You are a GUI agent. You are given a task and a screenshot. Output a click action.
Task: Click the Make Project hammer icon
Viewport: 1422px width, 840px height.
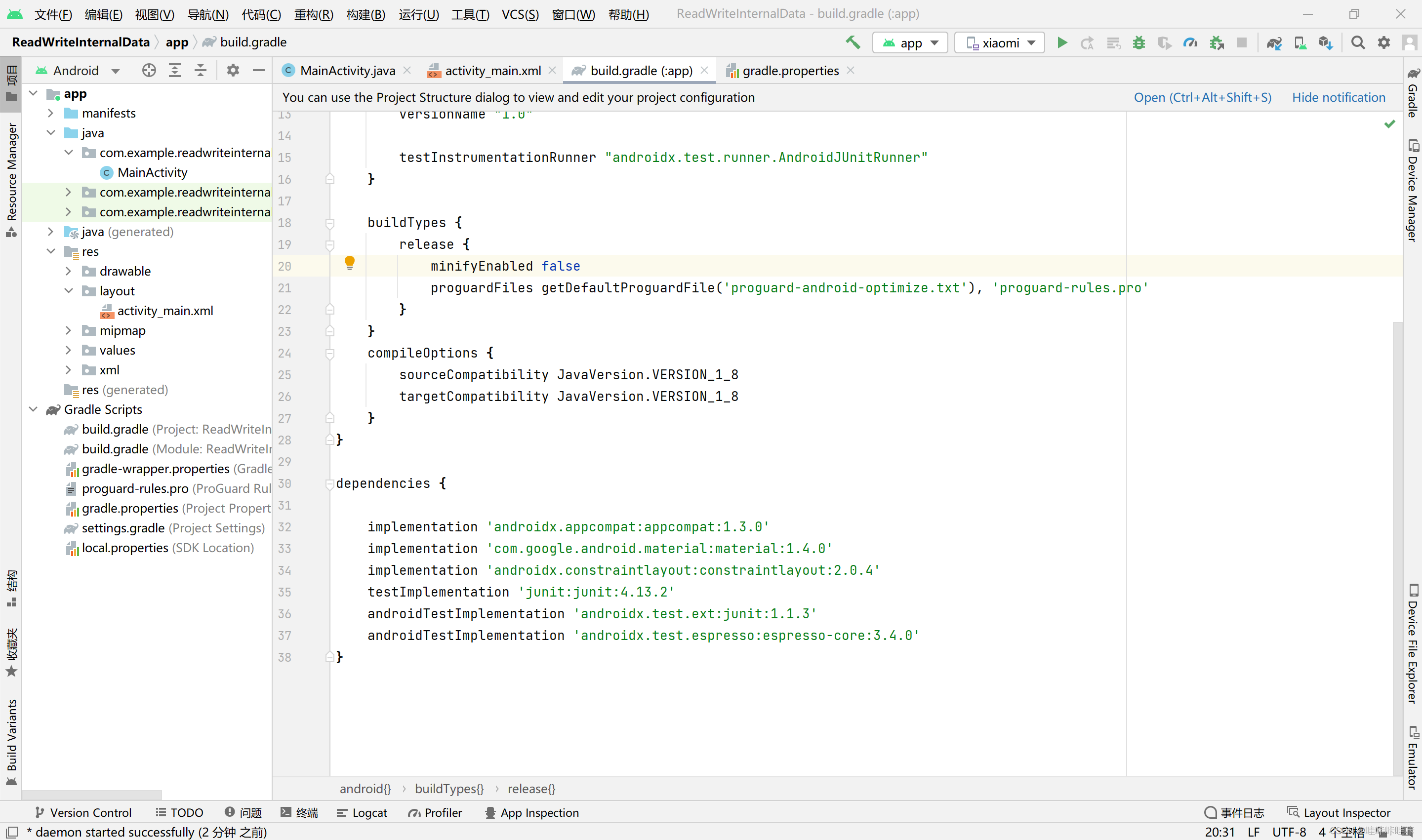(x=853, y=42)
